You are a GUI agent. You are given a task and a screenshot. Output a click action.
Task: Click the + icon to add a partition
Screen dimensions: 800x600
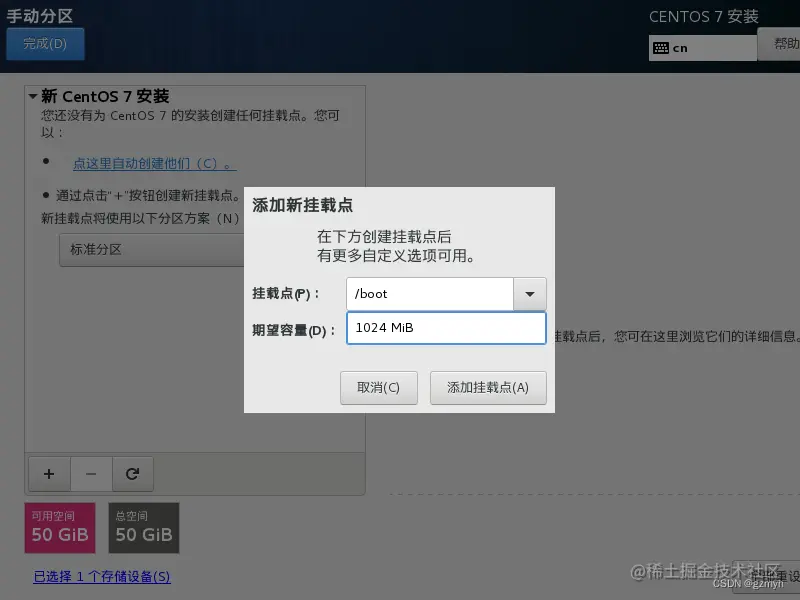pyautogui.click(x=49, y=474)
